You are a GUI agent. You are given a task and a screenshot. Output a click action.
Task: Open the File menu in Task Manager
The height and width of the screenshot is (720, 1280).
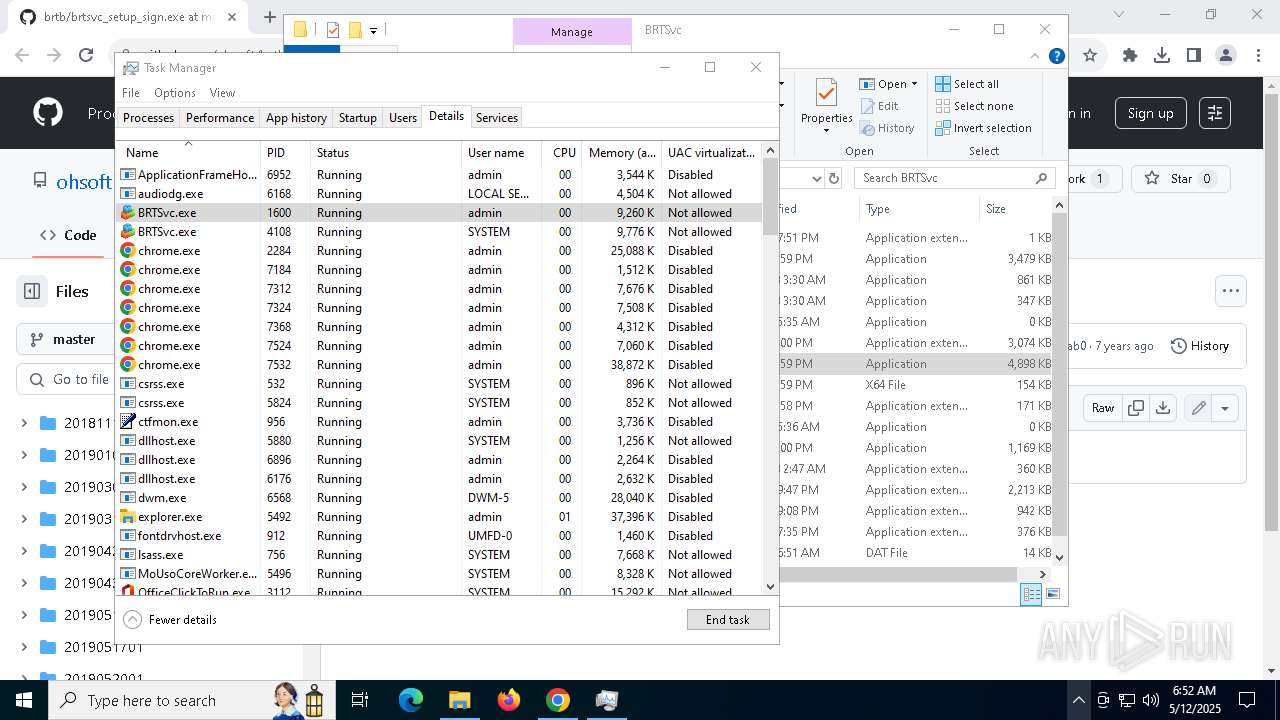point(131,93)
